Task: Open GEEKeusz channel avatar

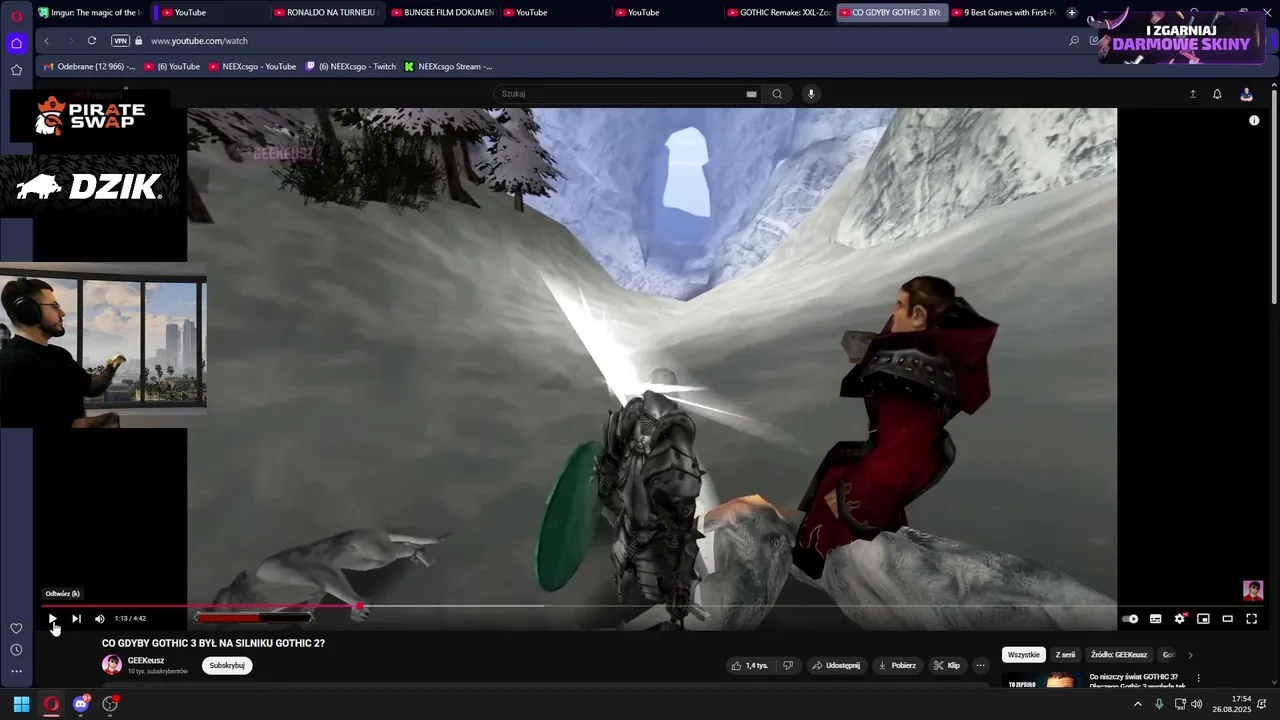Action: click(112, 665)
